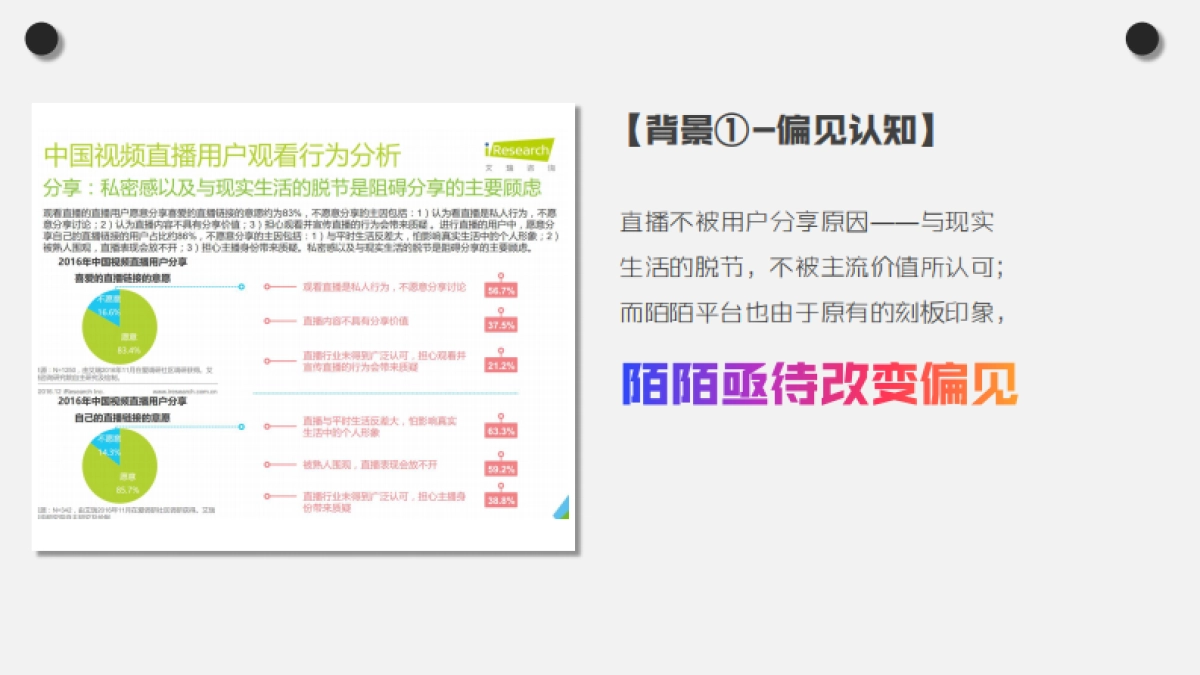Screen dimensions: 1200x675
Task: Click the iResearch logo on the chart
Action: coord(519,147)
